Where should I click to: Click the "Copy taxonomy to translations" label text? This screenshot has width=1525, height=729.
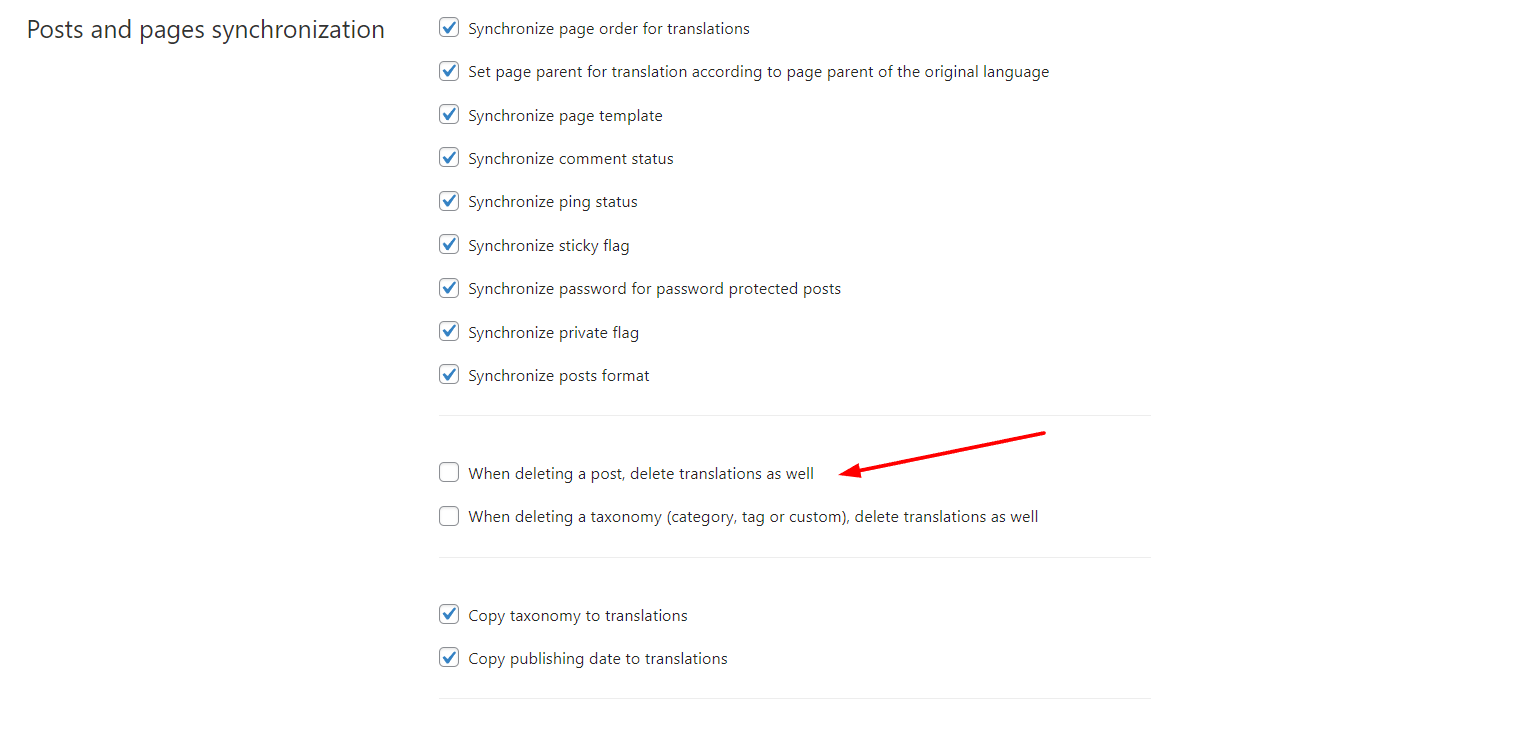pyautogui.click(x=577, y=616)
